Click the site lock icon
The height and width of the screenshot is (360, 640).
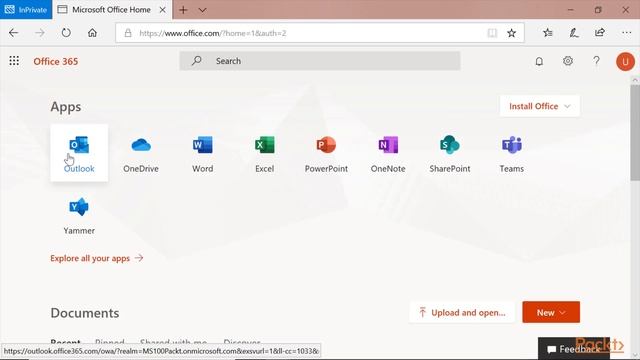point(128,33)
